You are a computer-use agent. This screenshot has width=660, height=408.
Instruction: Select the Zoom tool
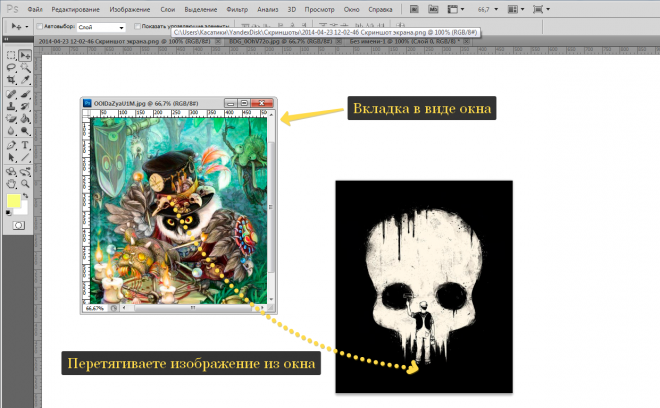coord(25,184)
